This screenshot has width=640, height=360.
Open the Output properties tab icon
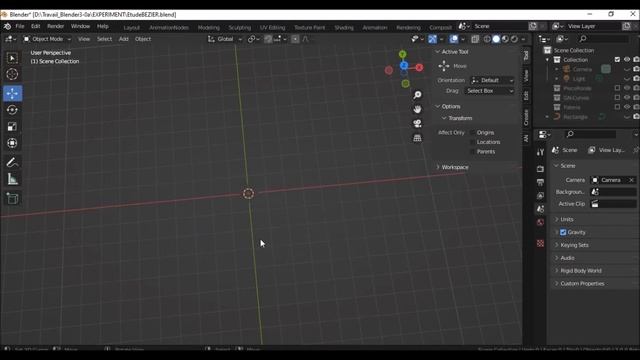pos(540,182)
